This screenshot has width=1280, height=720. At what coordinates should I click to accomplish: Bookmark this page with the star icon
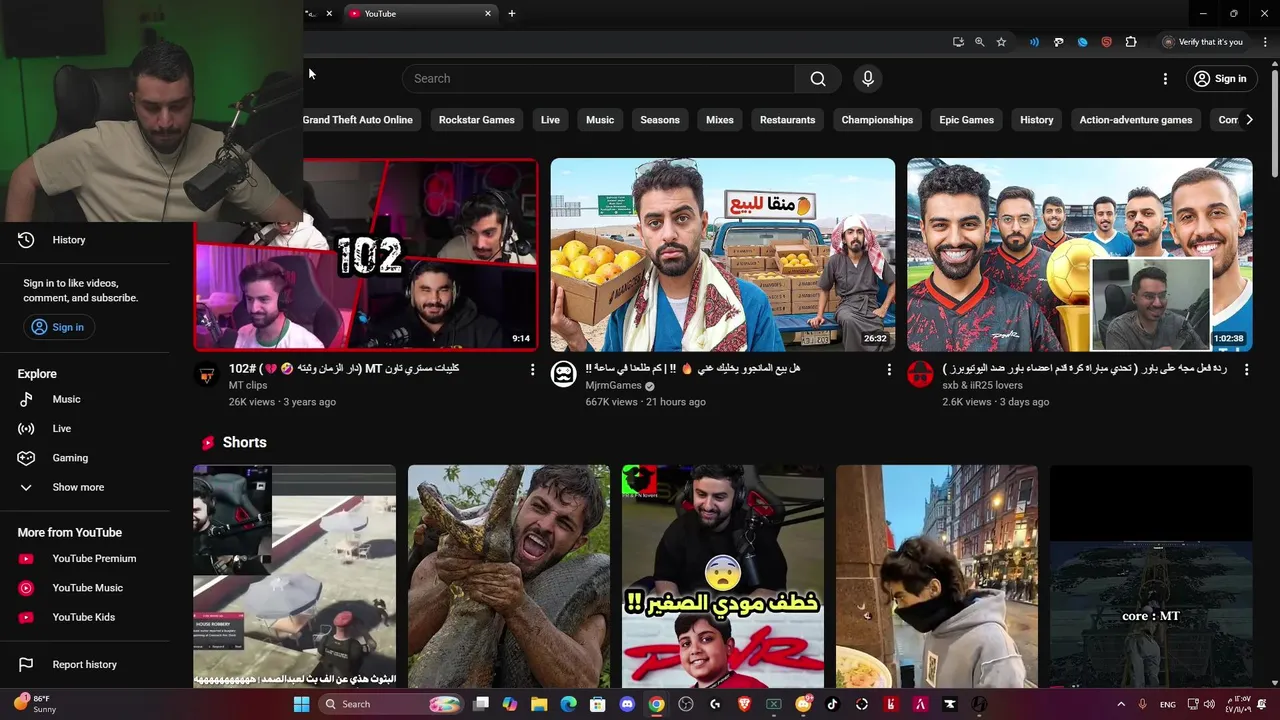tap(1001, 42)
